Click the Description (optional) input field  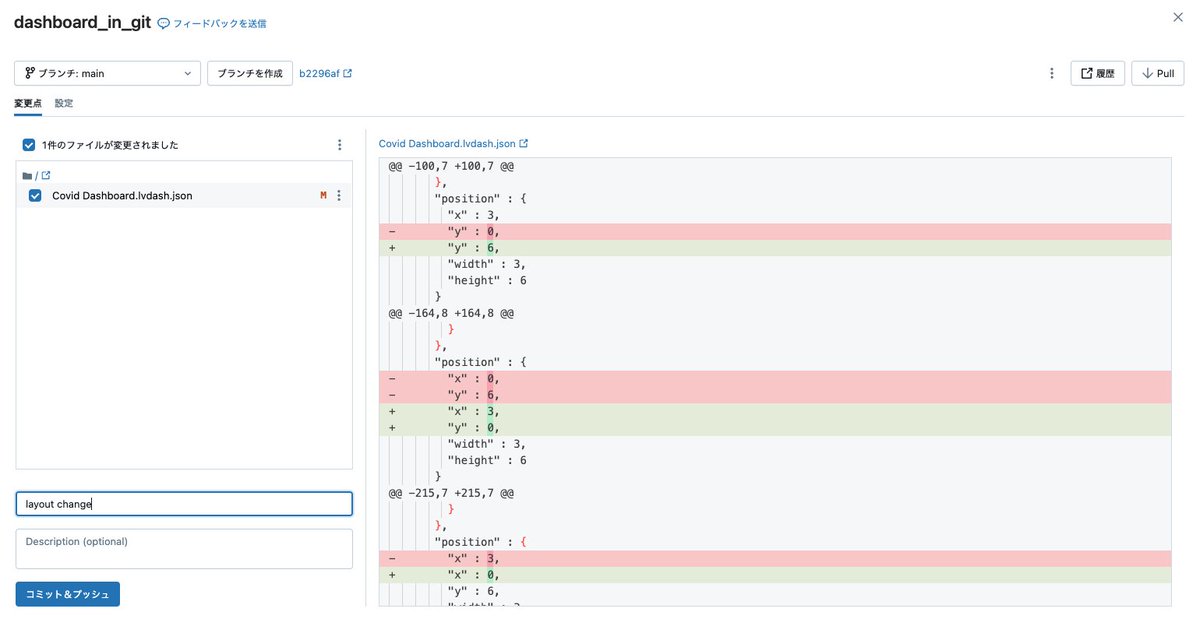(183, 548)
